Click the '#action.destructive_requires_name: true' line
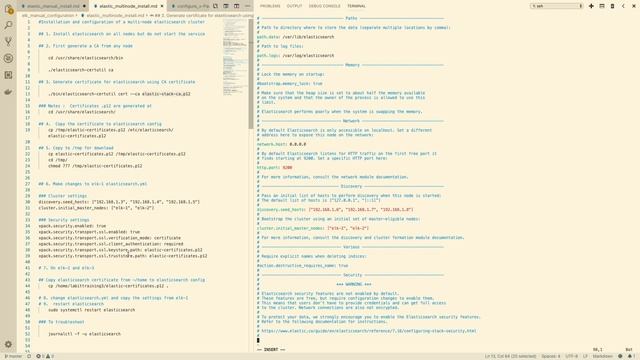This screenshot has height=360, width=640. click(x=302, y=266)
